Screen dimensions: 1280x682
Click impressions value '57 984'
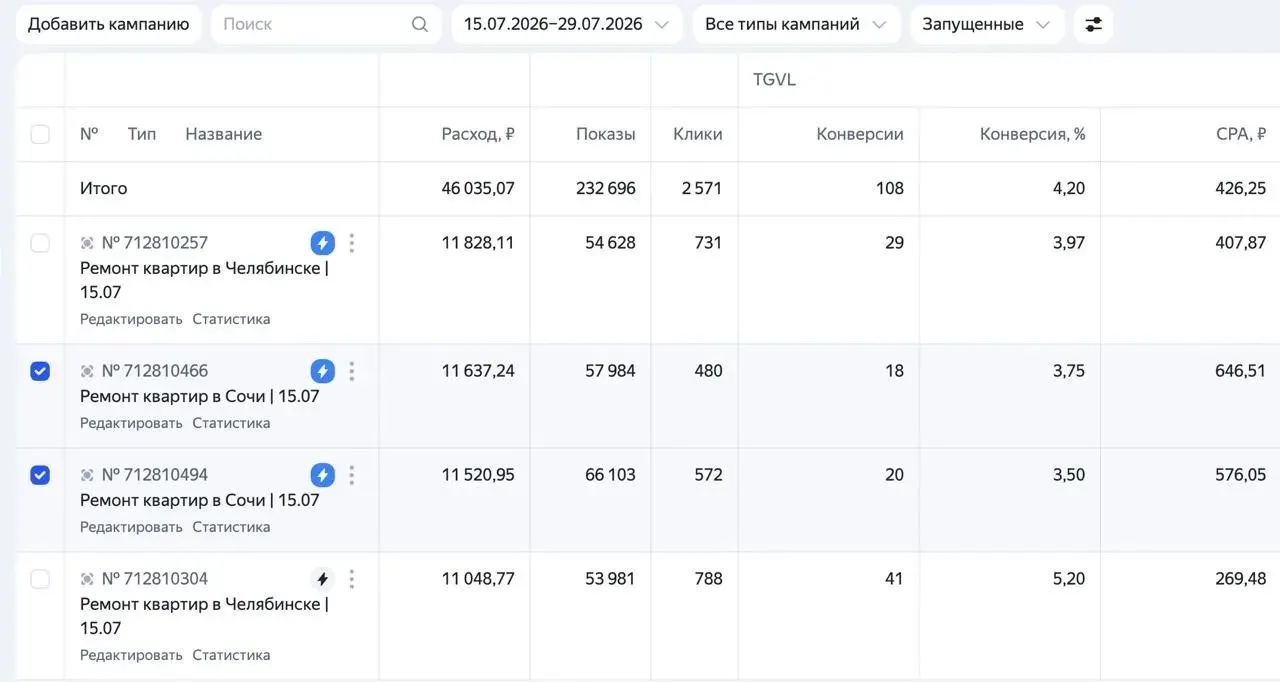tap(610, 371)
